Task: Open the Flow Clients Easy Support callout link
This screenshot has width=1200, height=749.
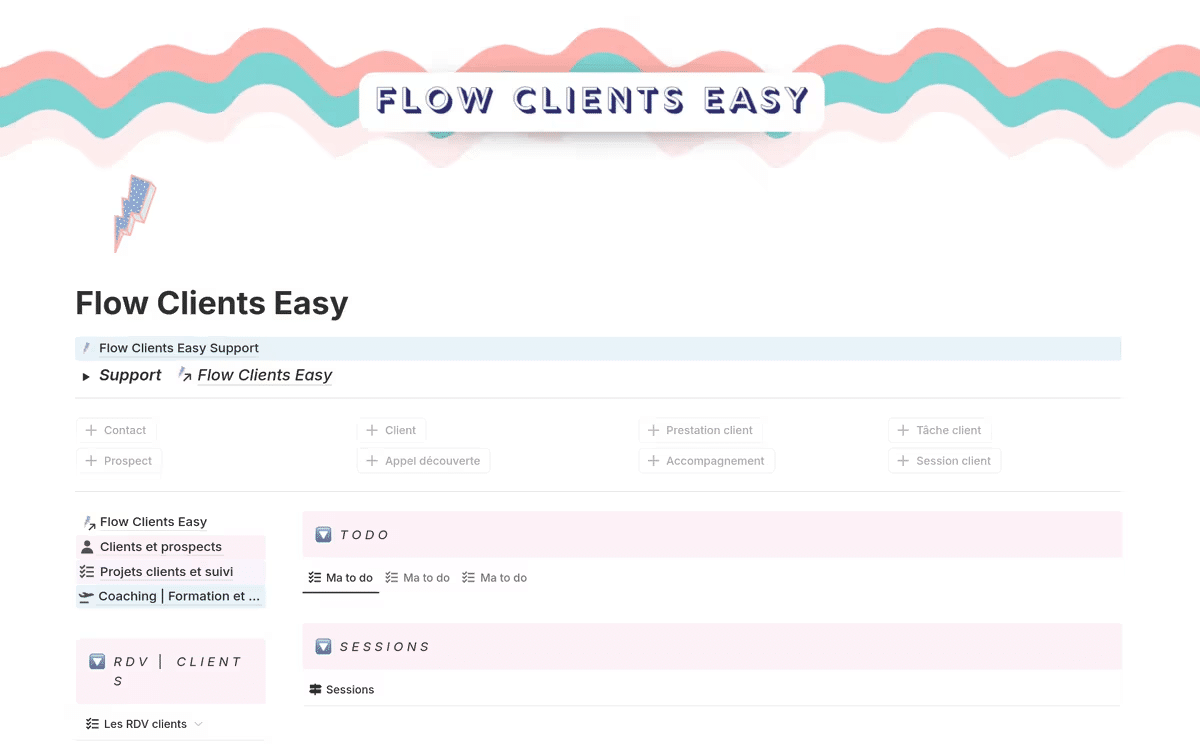Action: click(179, 348)
